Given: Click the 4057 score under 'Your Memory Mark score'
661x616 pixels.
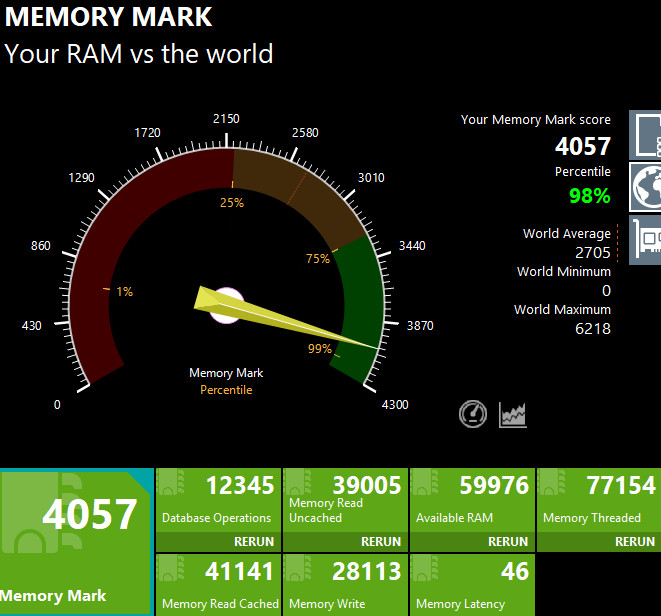Looking at the screenshot, I should coord(583,146).
